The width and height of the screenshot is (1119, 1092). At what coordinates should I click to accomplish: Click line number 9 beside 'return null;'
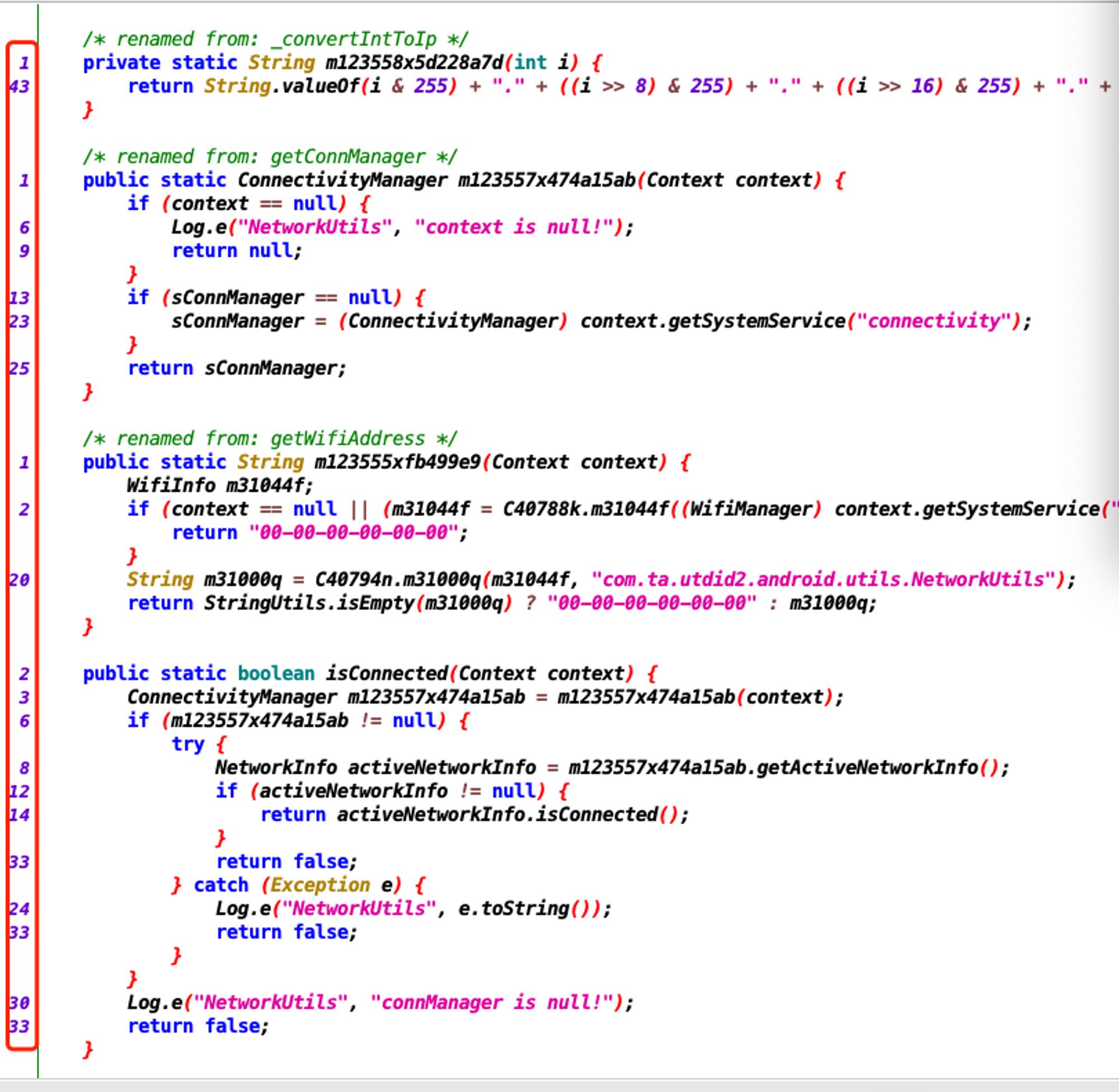(x=24, y=251)
